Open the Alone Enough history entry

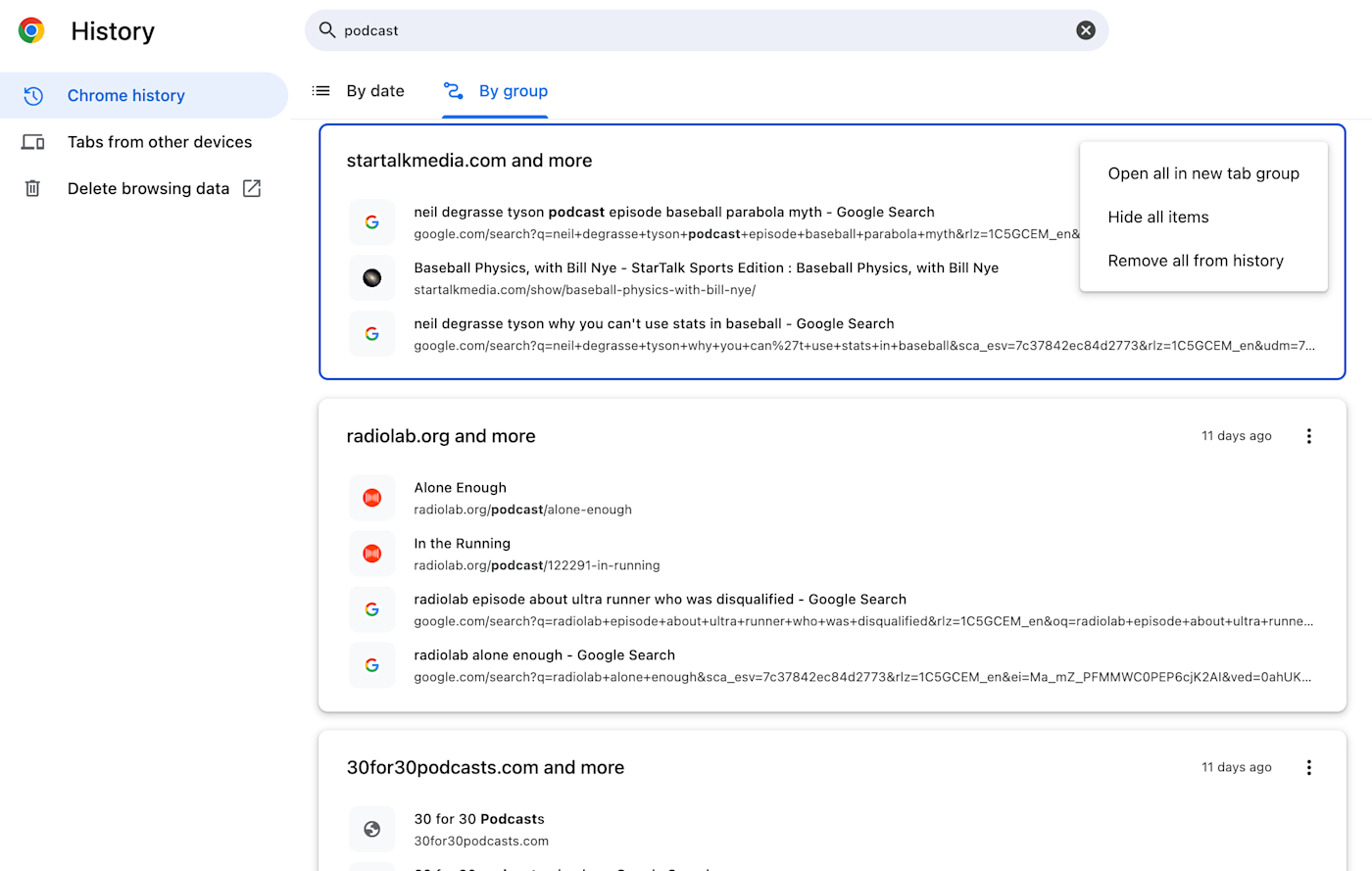[460, 488]
